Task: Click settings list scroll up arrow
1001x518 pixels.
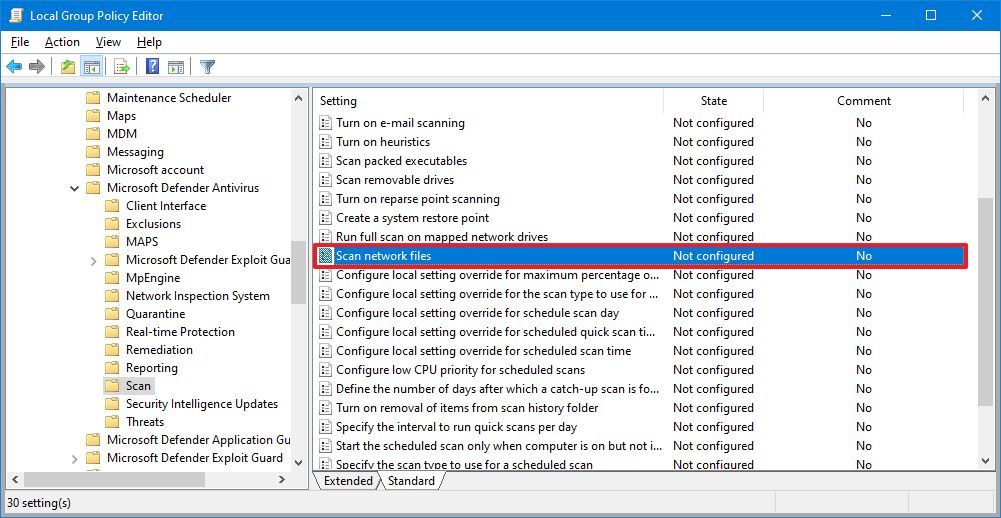Action: 985,98
